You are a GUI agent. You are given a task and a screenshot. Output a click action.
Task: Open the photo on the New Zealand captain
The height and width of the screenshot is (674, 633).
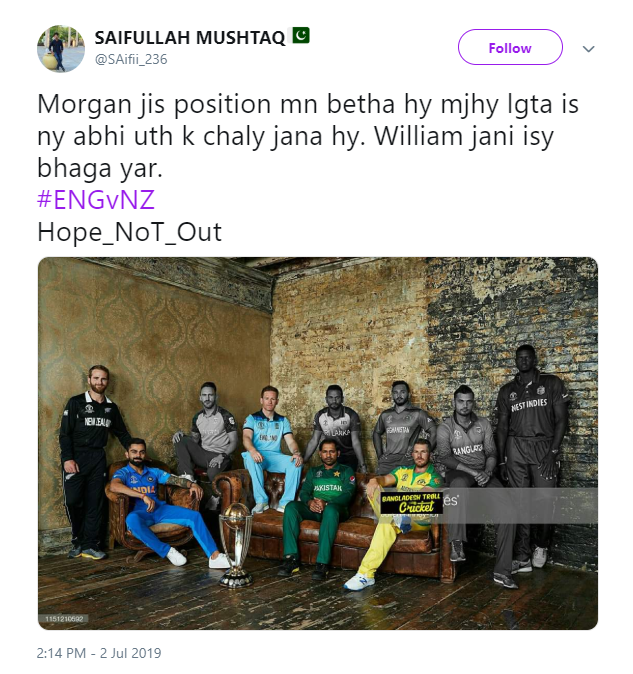(92, 462)
